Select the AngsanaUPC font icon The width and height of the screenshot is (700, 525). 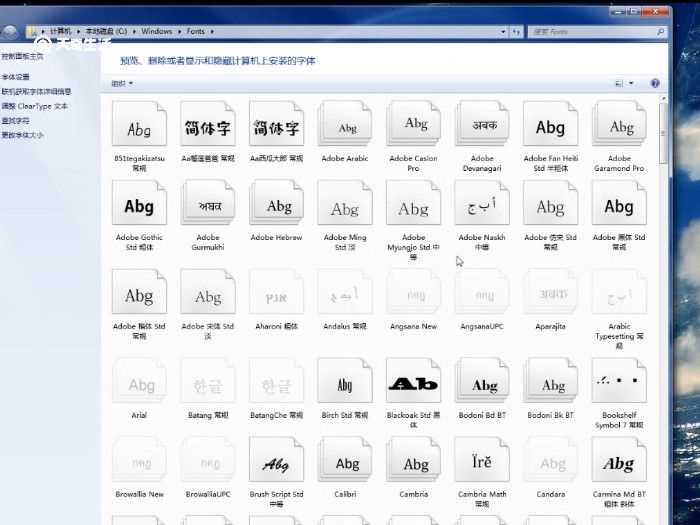coord(482,292)
